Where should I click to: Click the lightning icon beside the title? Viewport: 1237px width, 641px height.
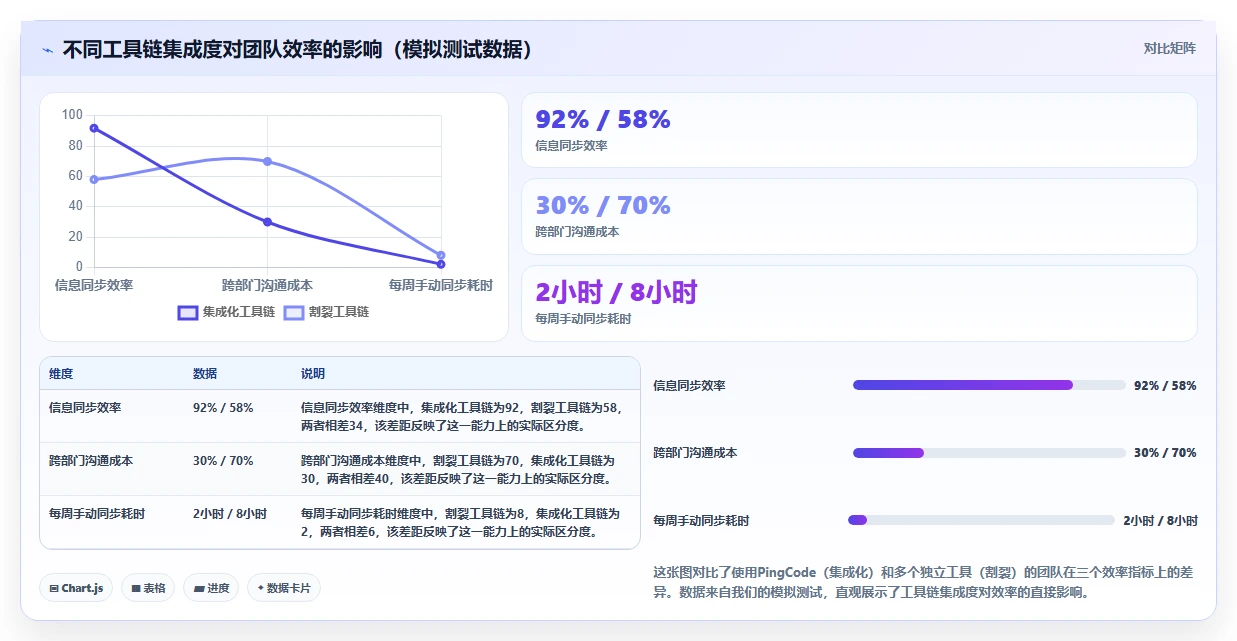(x=47, y=49)
